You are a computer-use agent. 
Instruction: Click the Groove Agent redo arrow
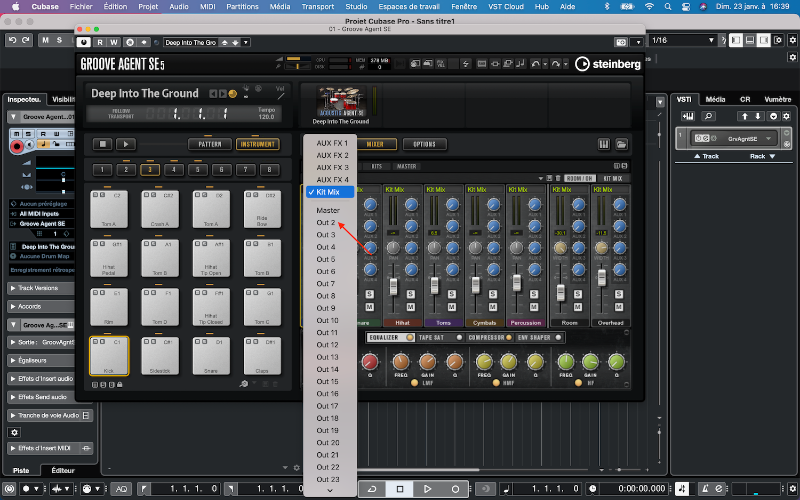pyautogui.click(x=555, y=64)
